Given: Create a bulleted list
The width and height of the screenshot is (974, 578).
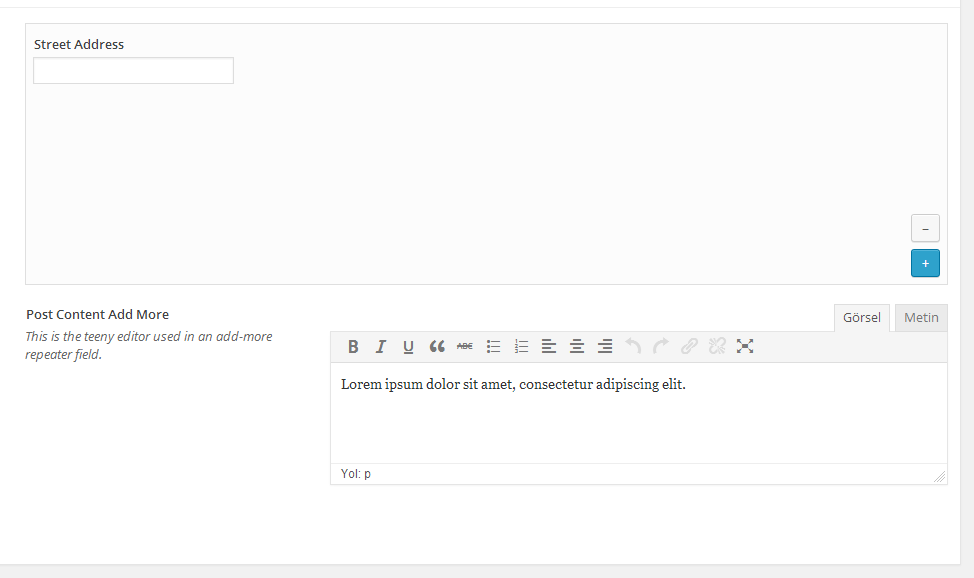Looking at the screenshot, I should (x=493, y=346).
